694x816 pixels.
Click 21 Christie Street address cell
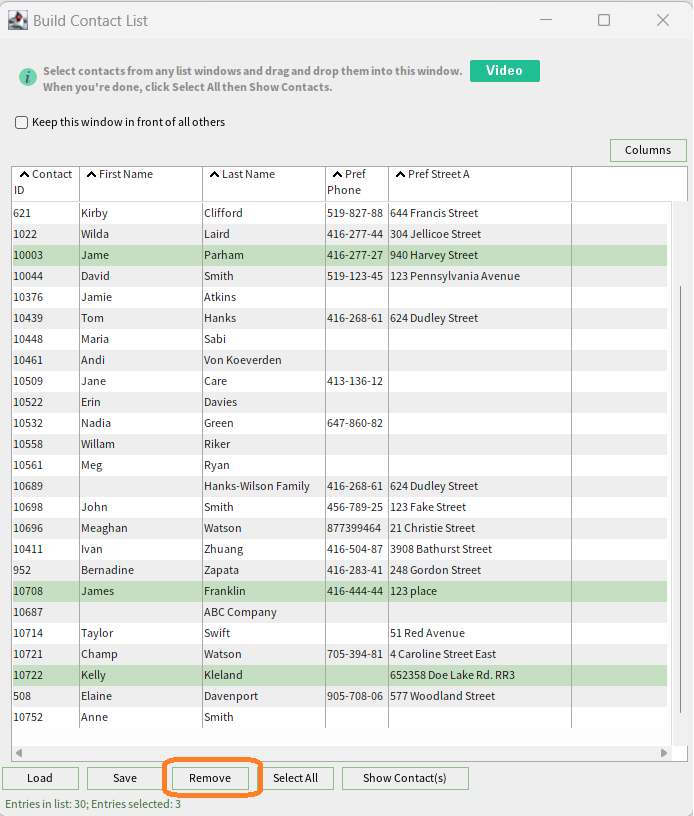[480, 528]
